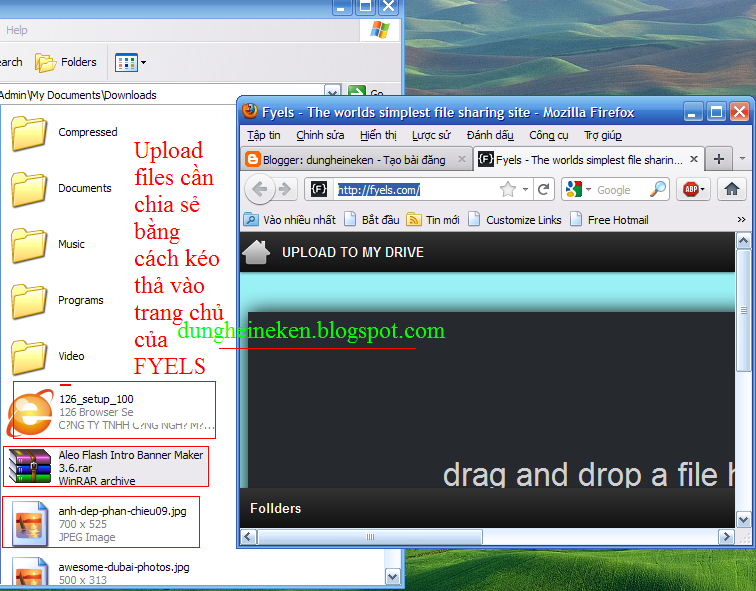756x591 pixels.
Task: Switch to the Fyels file sharing tab
Action: [x=589, y=160]
